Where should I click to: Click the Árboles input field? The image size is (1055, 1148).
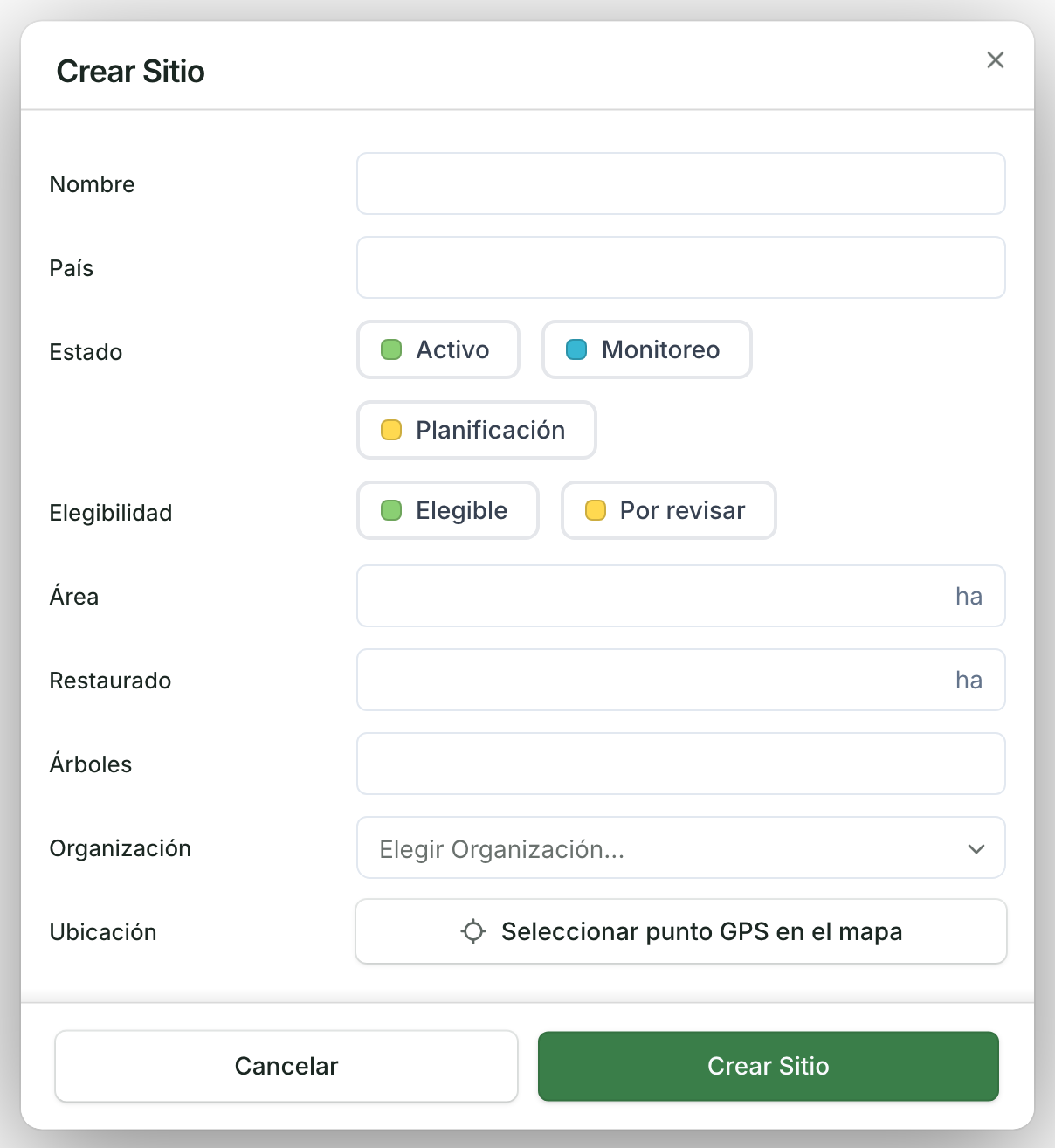681,764
